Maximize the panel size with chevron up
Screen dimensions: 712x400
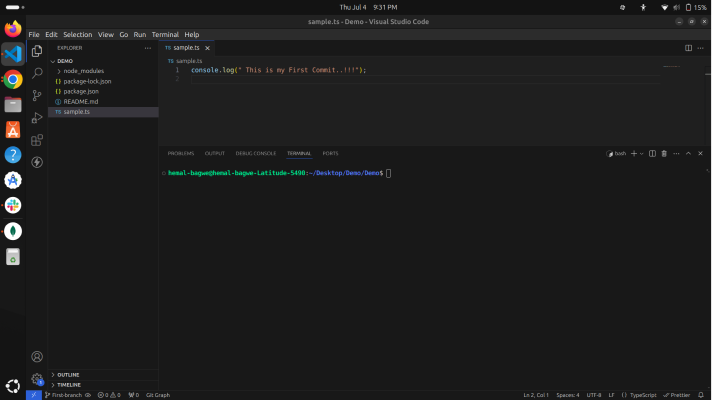pos(688,153)
